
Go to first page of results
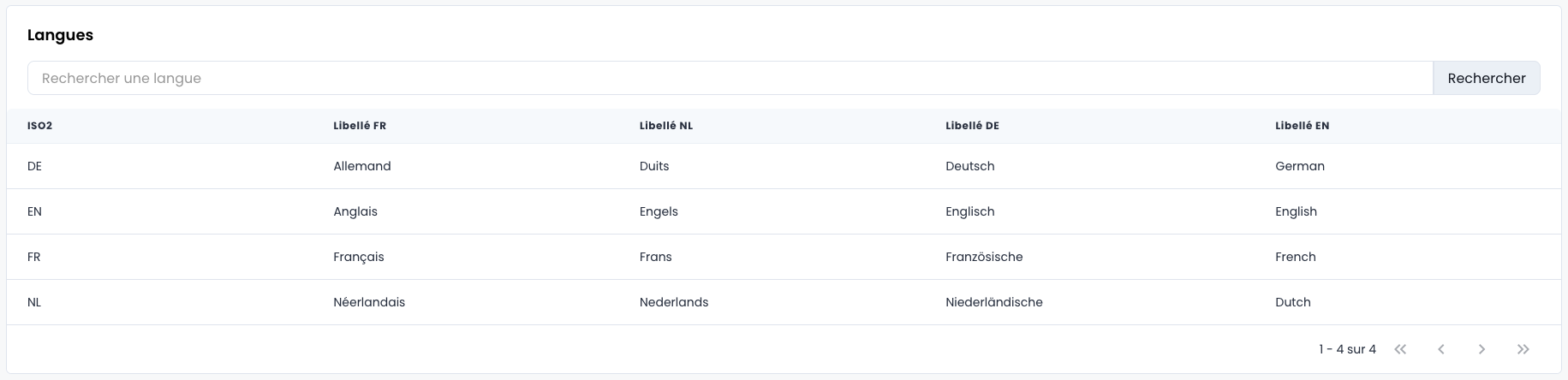pos(1400,349)
